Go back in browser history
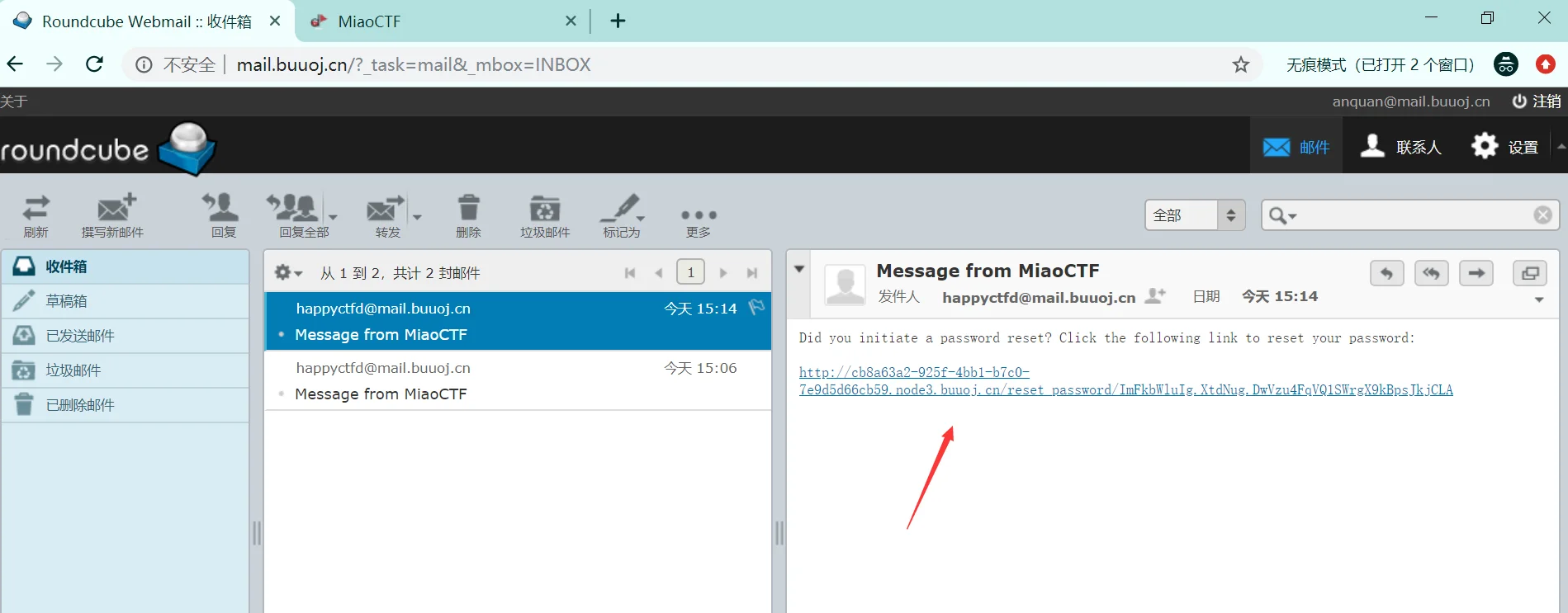Viewport: 1568px width, 613px height. point(16,64)
